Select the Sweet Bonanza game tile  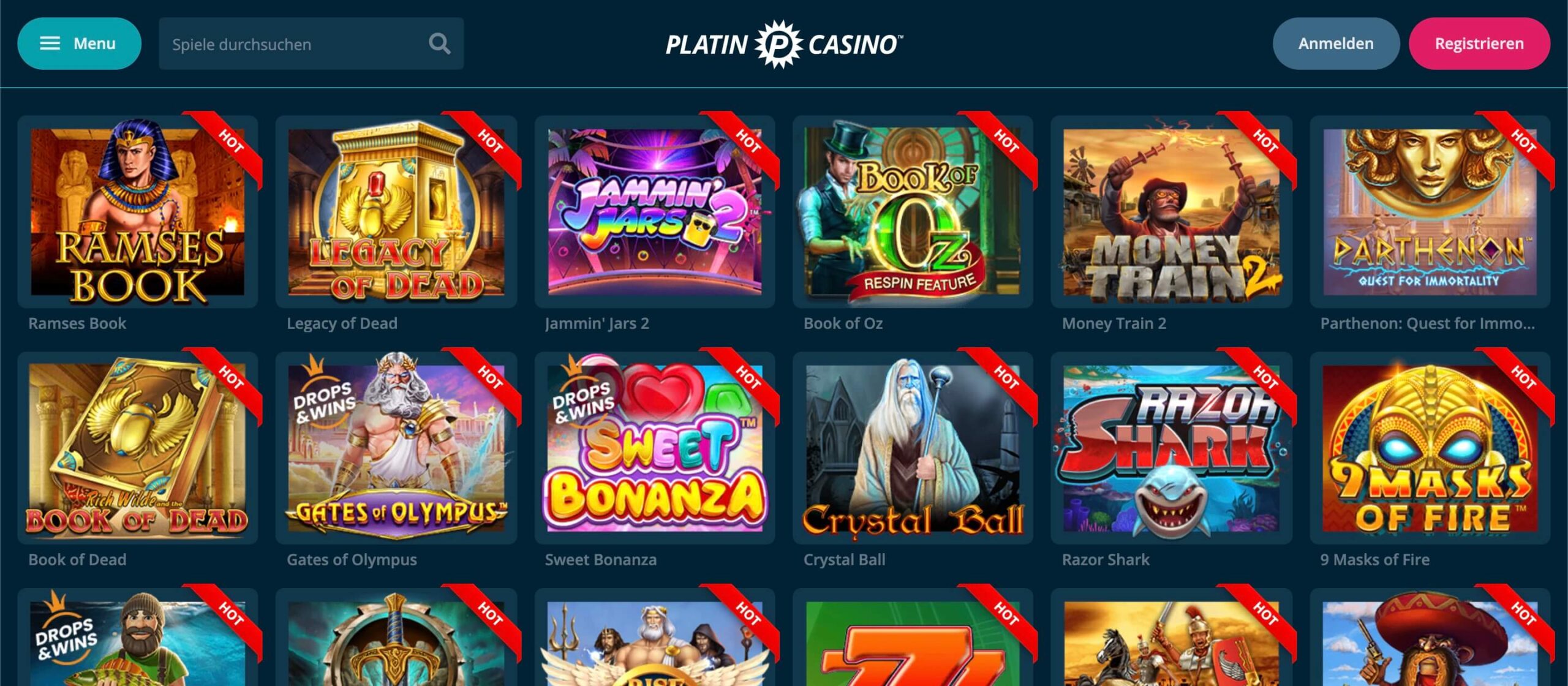[x=655, y=448]
